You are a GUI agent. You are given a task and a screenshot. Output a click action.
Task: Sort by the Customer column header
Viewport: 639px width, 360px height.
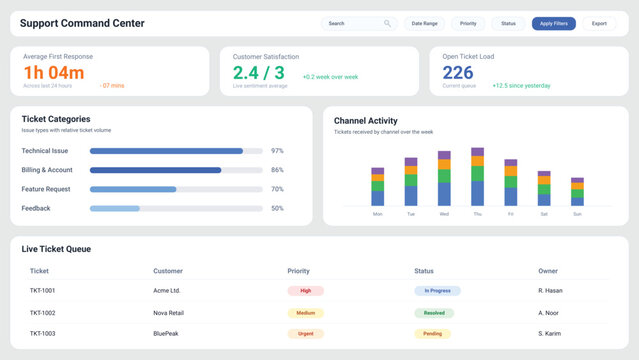[168, 271]
